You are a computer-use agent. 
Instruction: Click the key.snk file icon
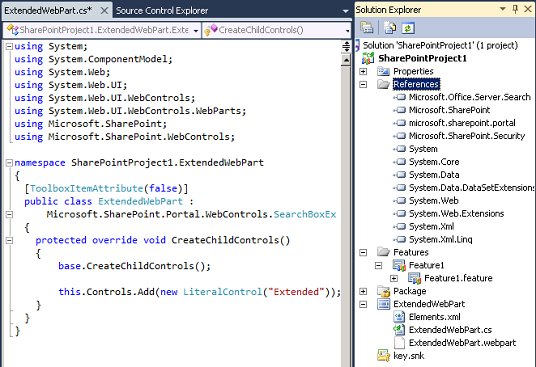[383, 356]
